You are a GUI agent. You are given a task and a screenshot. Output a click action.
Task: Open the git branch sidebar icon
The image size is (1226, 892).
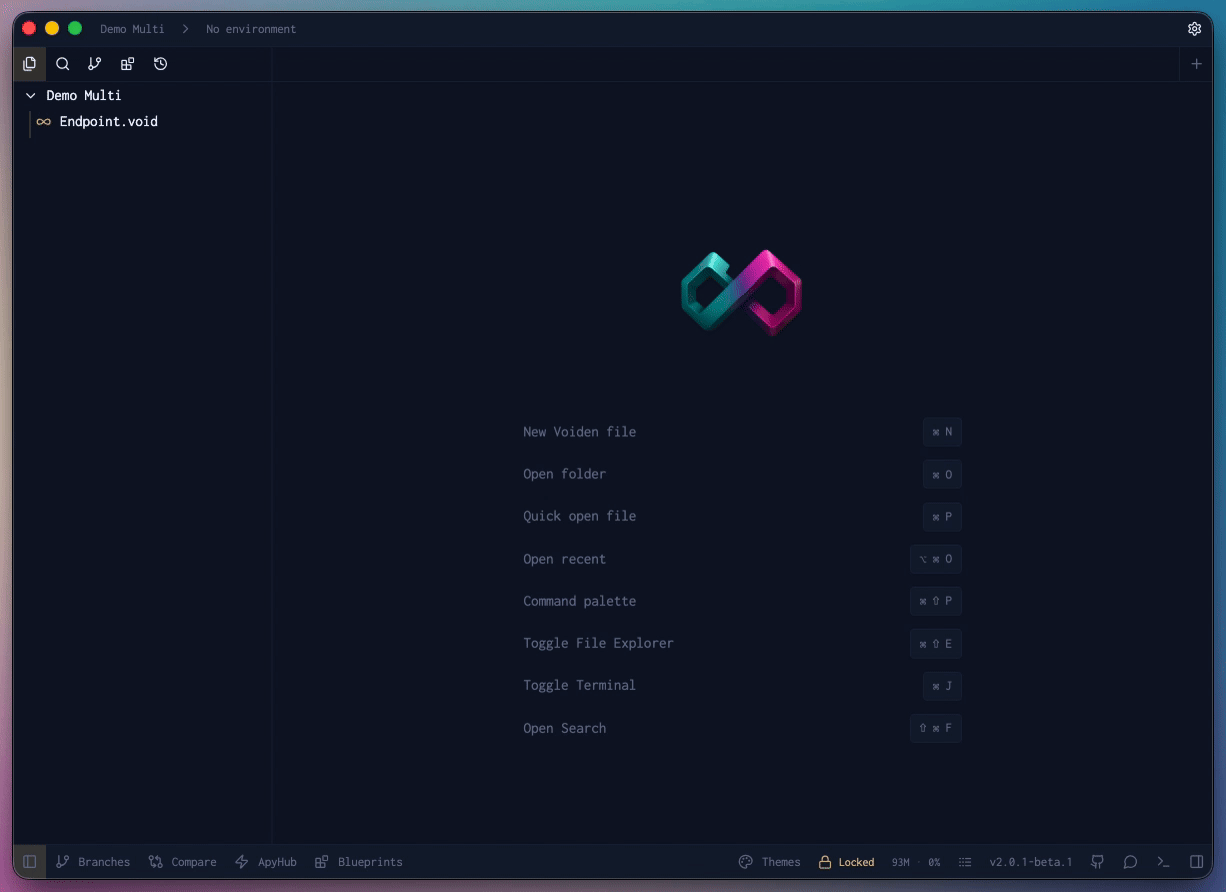[x=95, y=64]
